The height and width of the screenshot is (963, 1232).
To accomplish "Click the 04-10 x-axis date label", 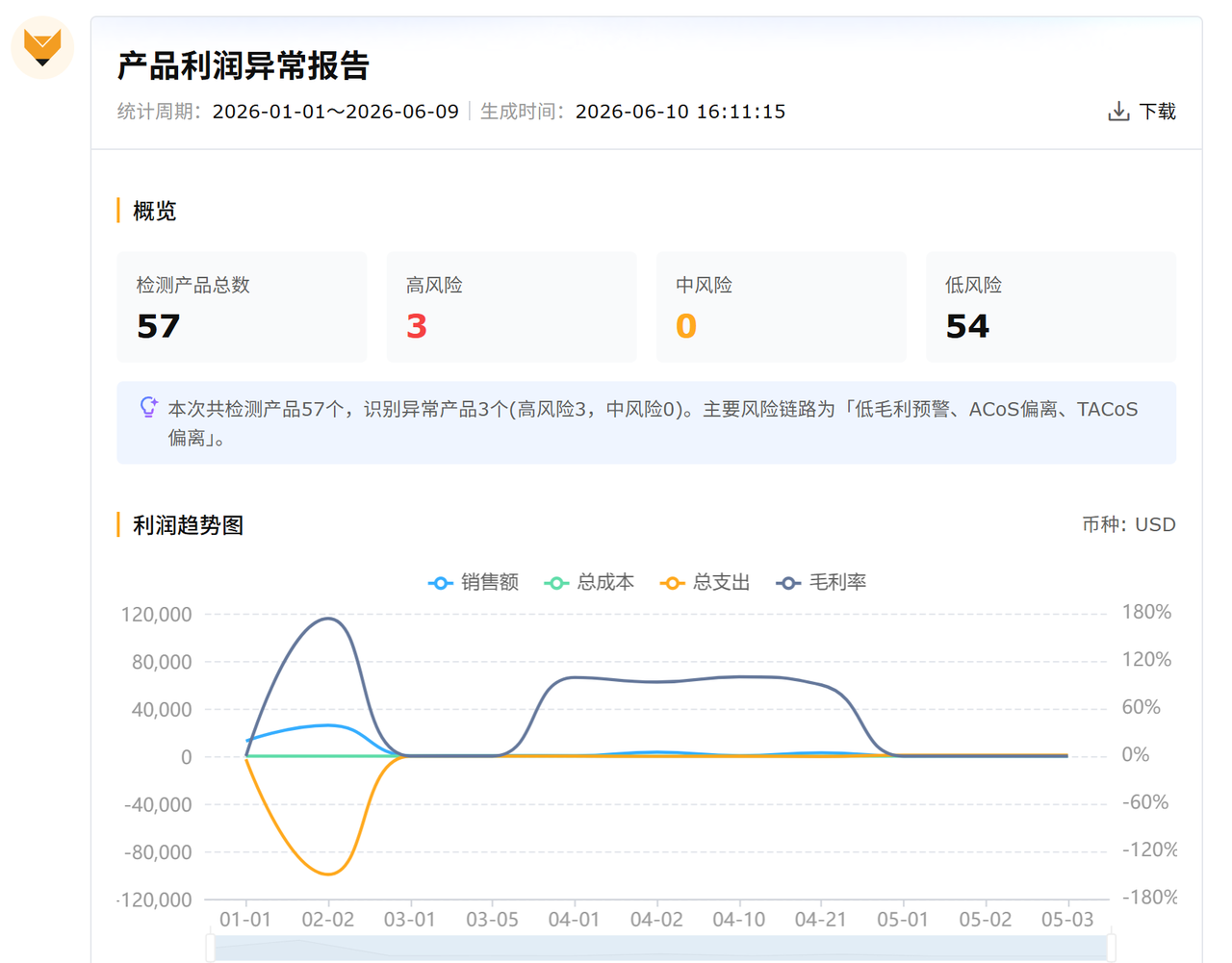I will coord(738,919).
